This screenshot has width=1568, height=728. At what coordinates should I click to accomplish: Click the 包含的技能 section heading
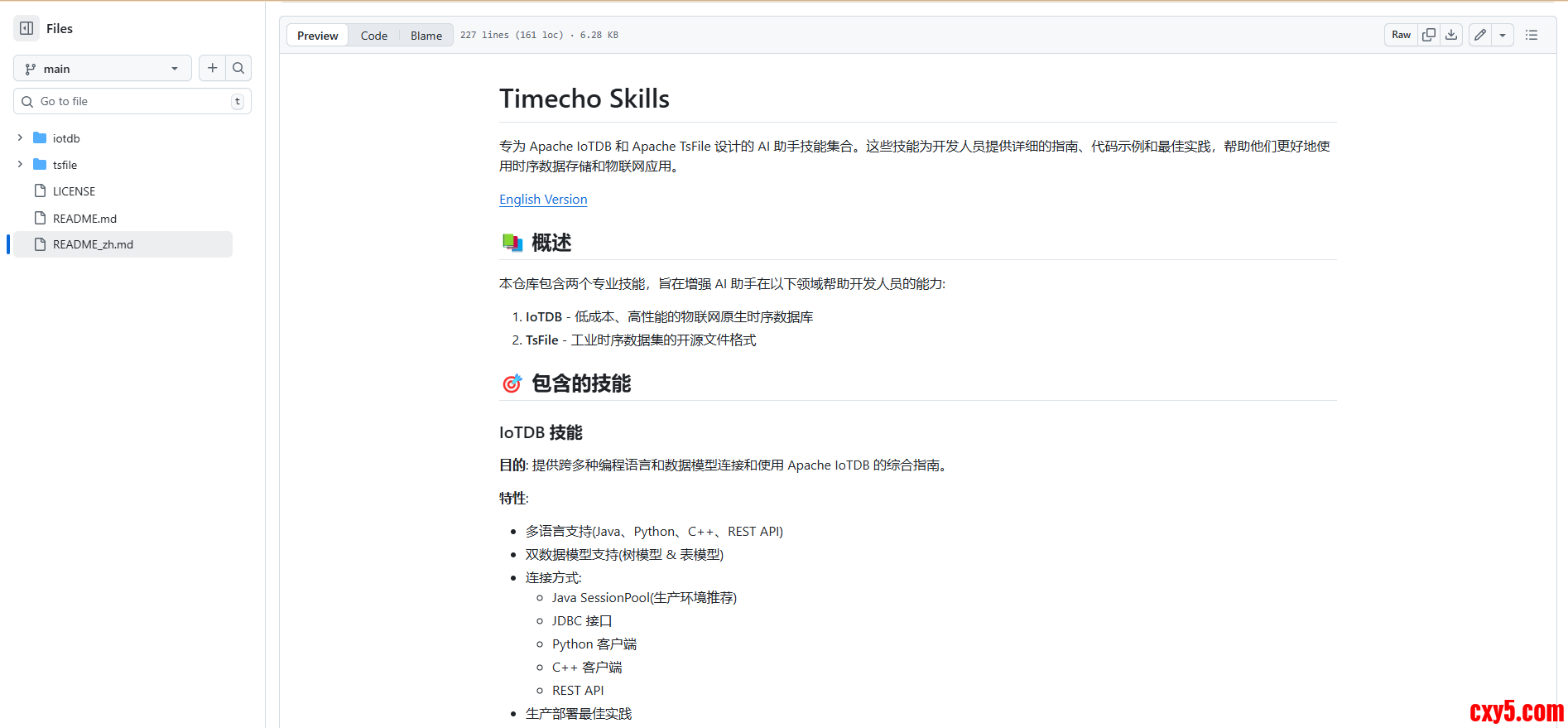581,383
